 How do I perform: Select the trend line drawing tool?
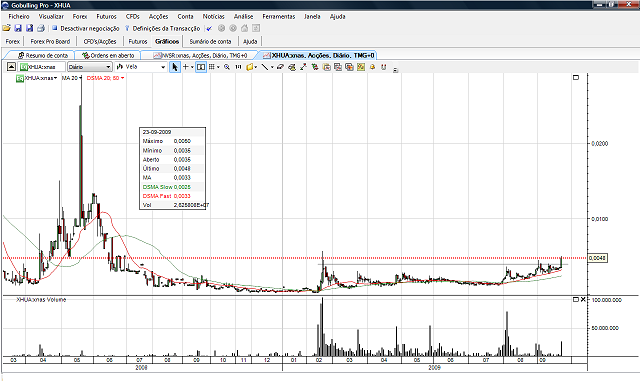(x=264, y=67)
